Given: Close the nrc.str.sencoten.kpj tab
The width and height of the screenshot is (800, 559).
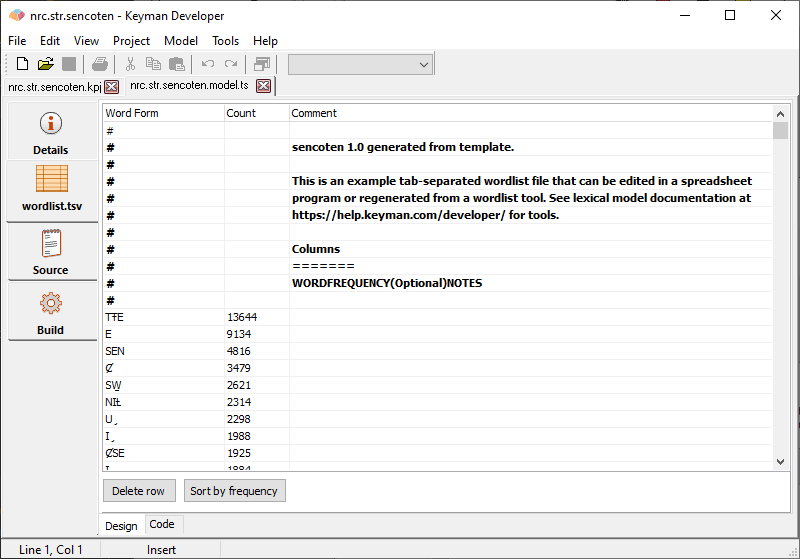Looking at the screenshot, I should coord(112,87).
